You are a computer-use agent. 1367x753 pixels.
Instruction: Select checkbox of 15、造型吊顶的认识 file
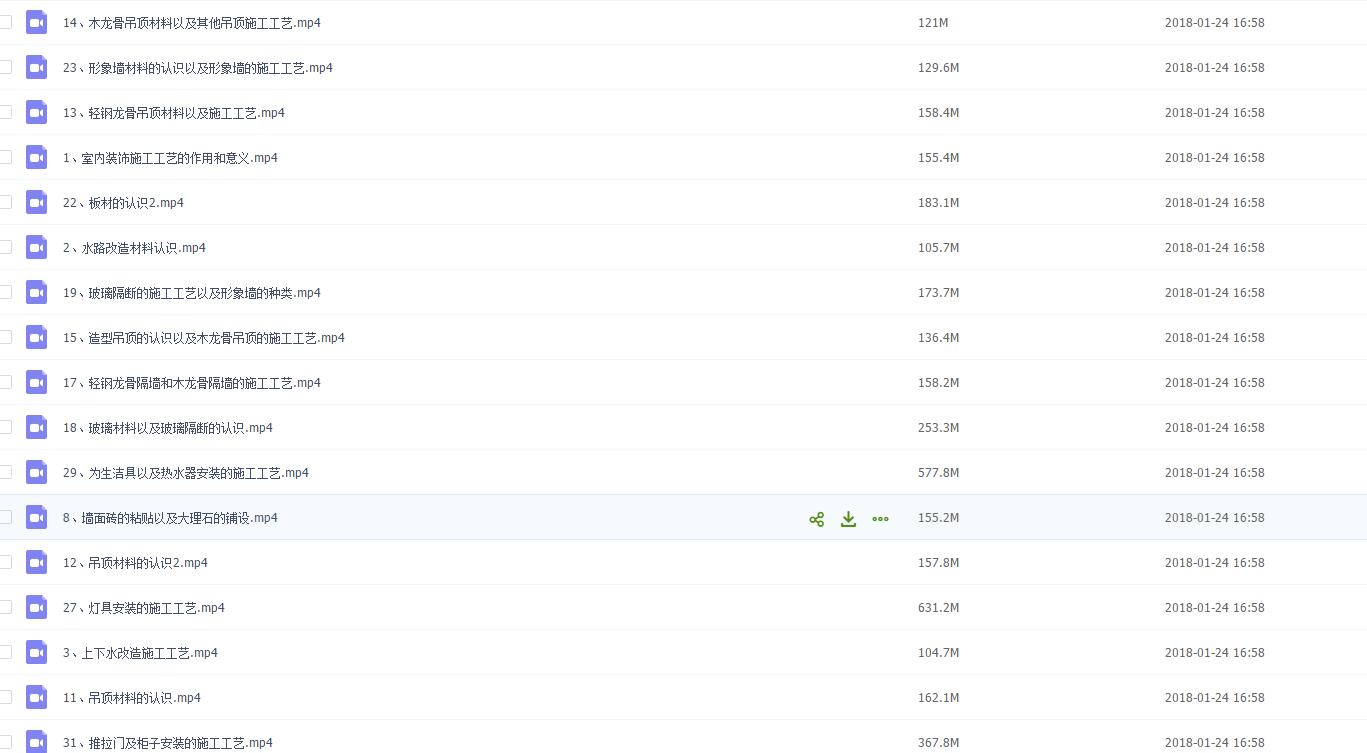click(5, 337)
